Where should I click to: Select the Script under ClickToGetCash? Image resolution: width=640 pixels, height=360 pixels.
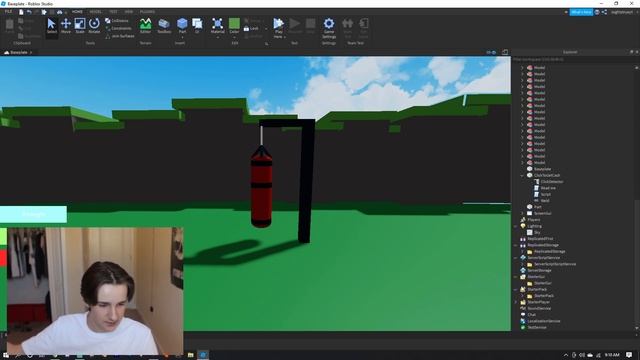click(545, 194)
